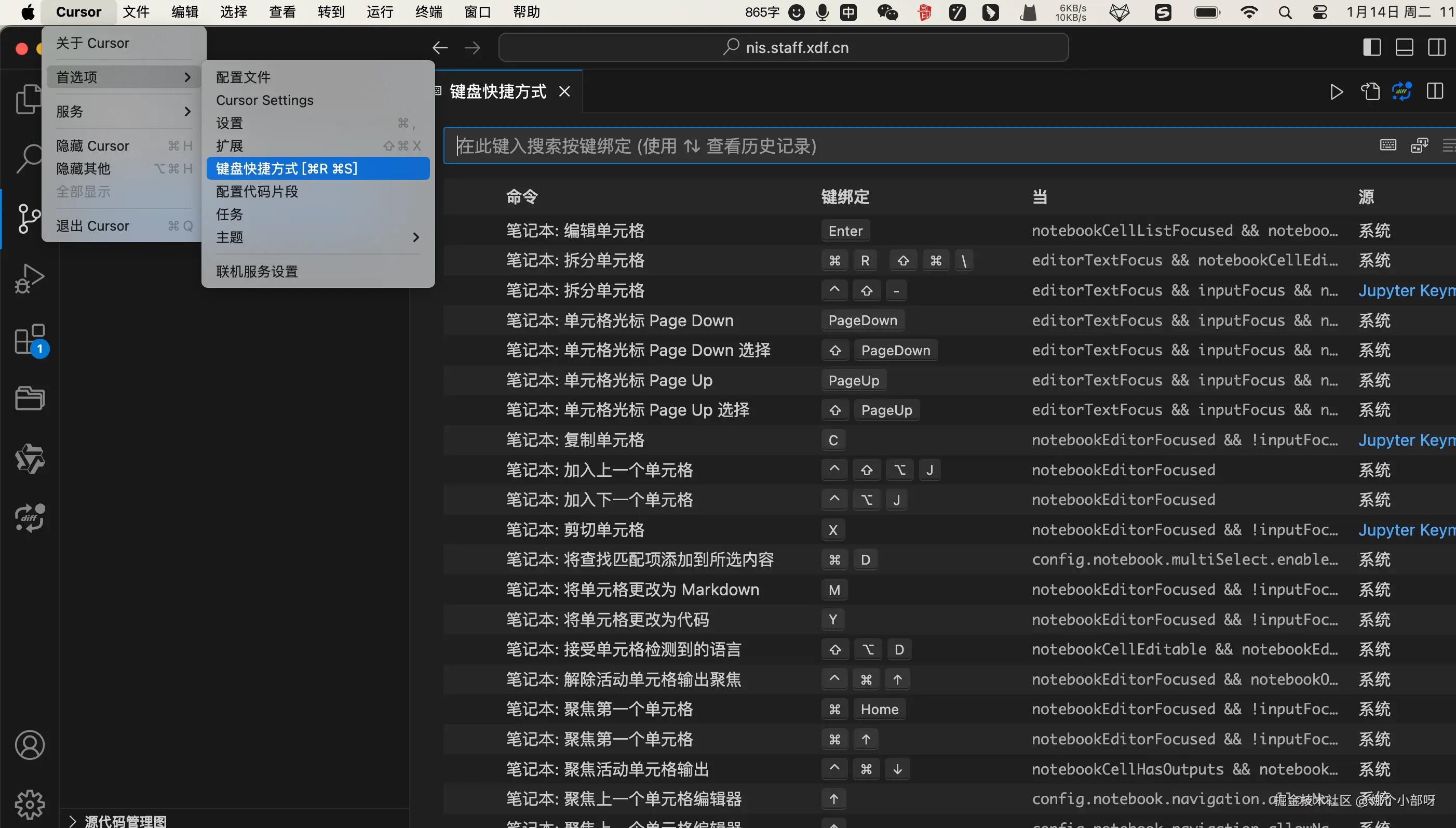Open the Source Control sidebar icon
1456x828 pixels.
[29, 218]
